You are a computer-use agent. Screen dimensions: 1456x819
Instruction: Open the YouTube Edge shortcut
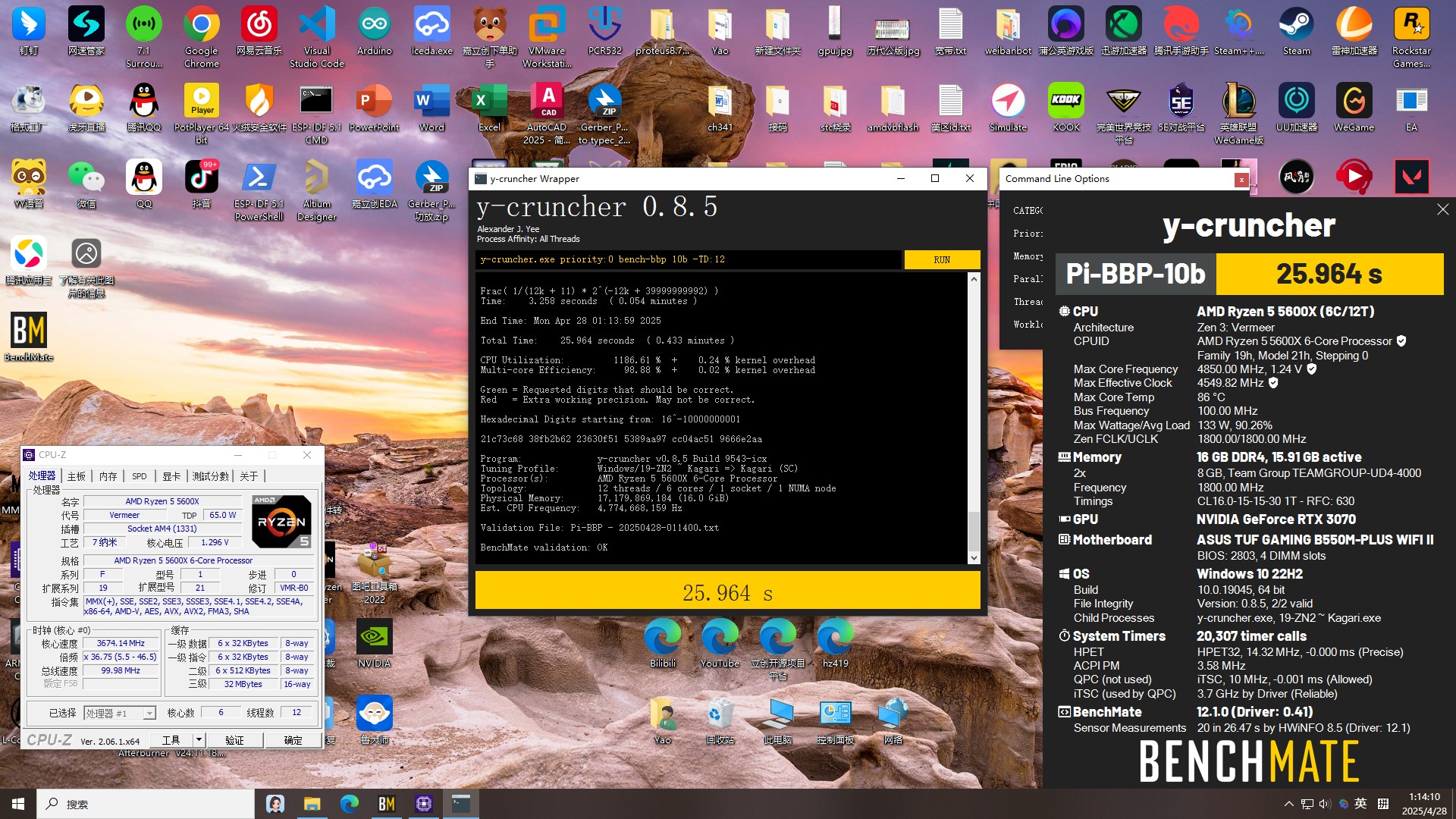[x=720, y=643]
